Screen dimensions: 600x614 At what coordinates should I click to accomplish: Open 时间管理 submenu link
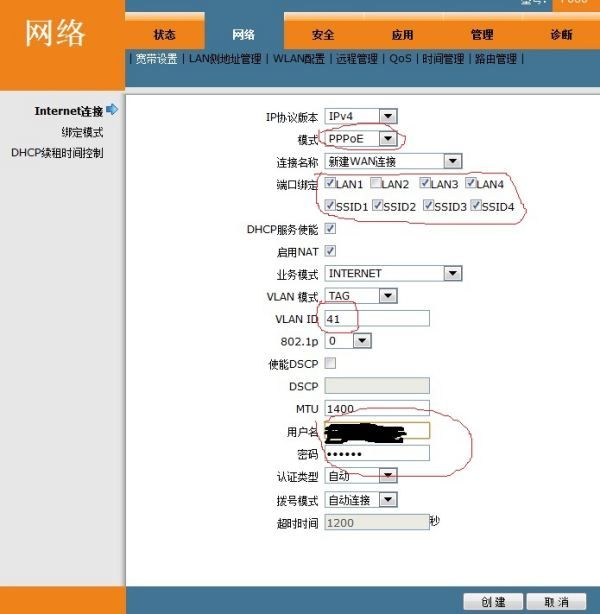pyautogui.click(x=443, y=59)
